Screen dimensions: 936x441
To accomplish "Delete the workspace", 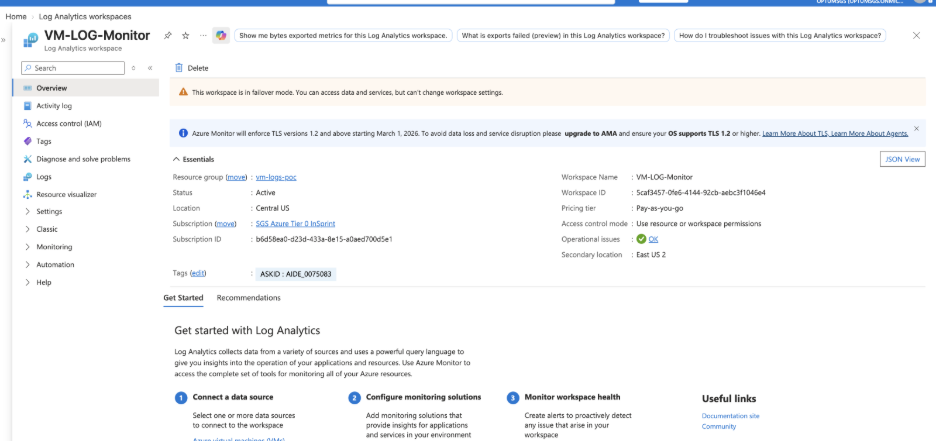I will click(x=192, y=68).
